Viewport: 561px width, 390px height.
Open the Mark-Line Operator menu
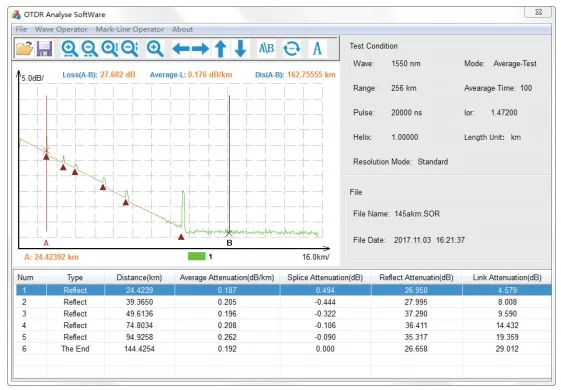coord(130,29)
